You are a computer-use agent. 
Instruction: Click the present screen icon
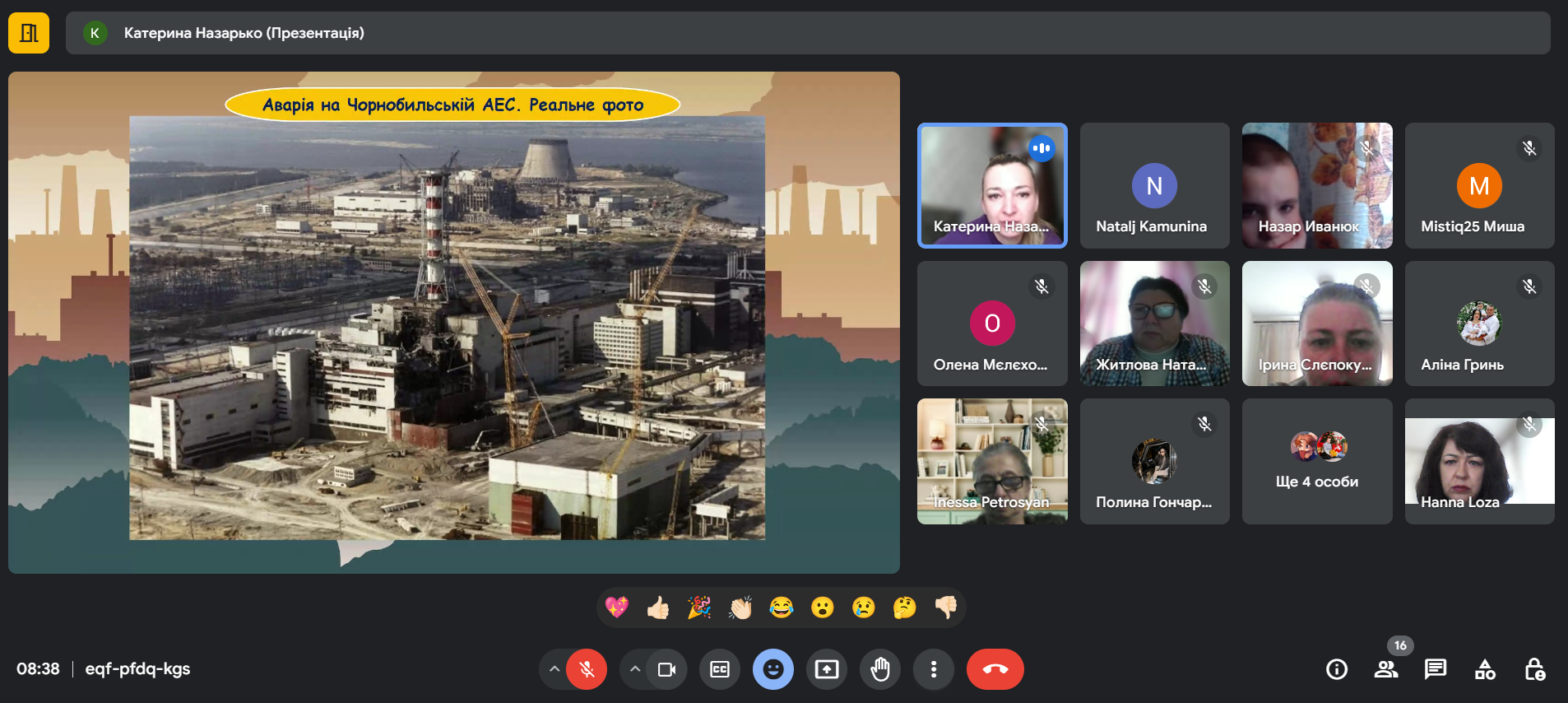tap(827, 669)
